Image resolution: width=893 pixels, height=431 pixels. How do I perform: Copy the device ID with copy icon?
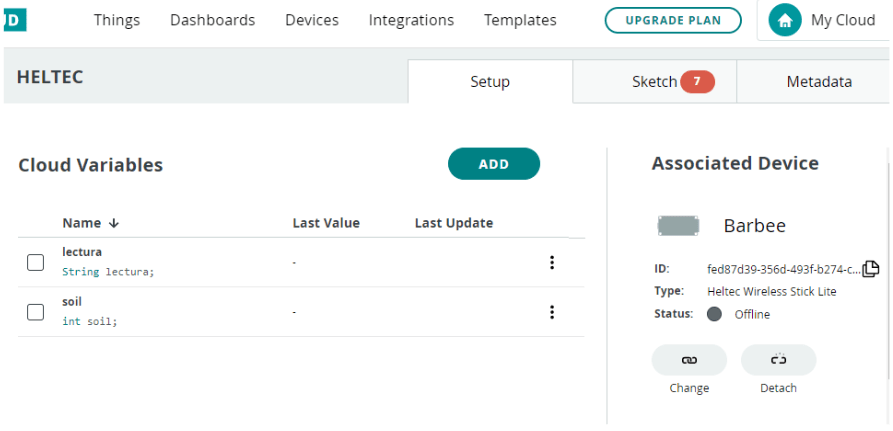870,268
